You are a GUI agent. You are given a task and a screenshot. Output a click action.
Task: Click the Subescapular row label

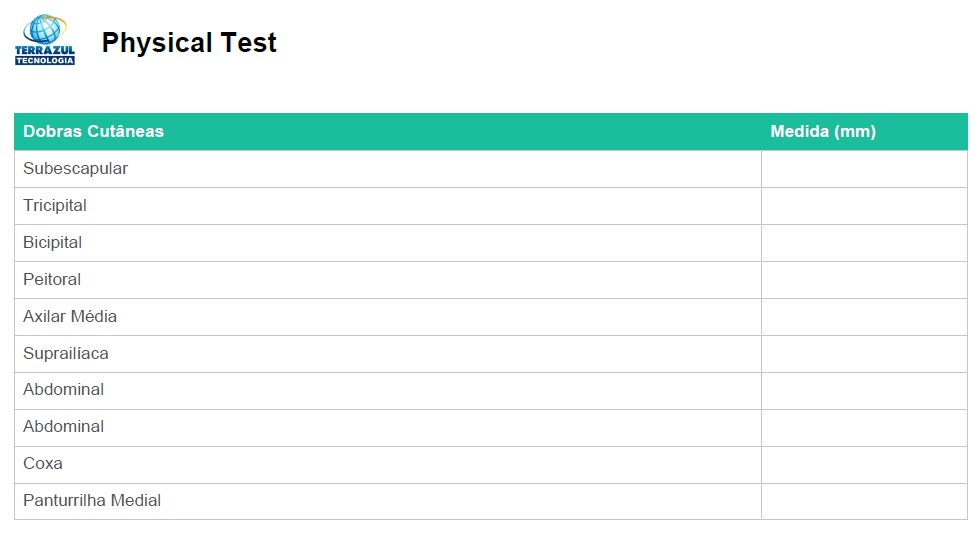[76, 169]
